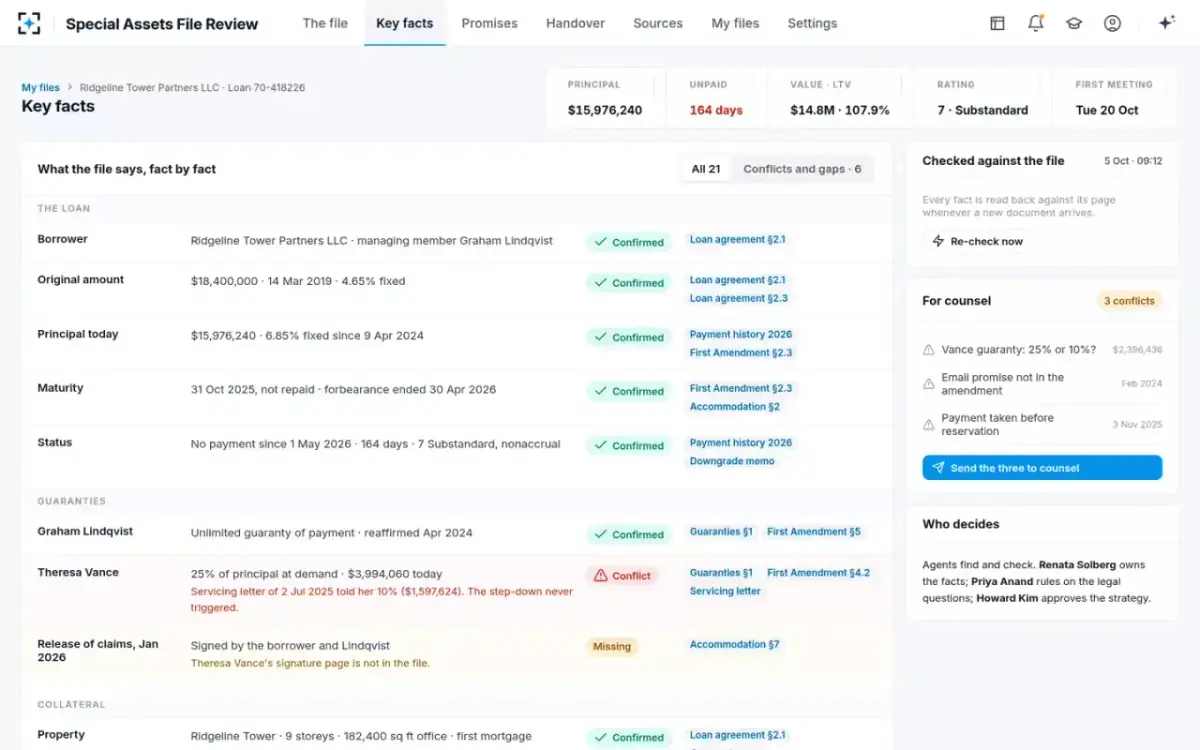Open Downgrade memo source link
Image resolution: width=1200 pixels, height=750 pixels.
[x=732, y=461]
